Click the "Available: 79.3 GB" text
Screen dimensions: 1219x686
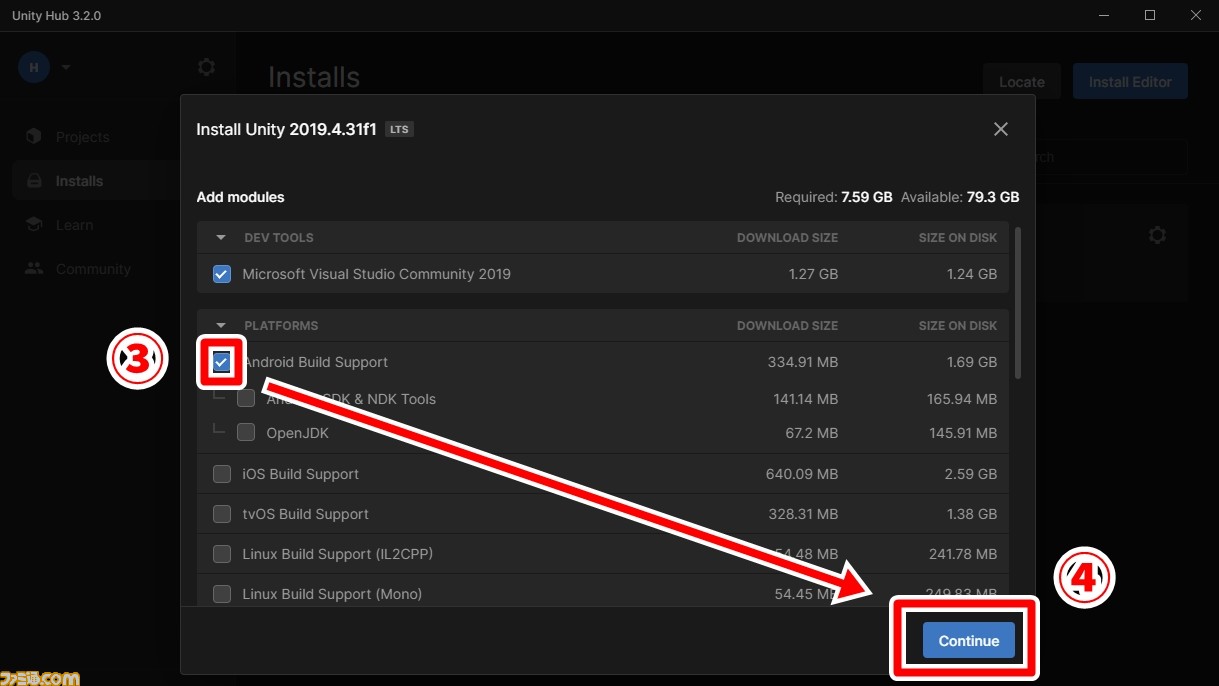pos(960,197)
